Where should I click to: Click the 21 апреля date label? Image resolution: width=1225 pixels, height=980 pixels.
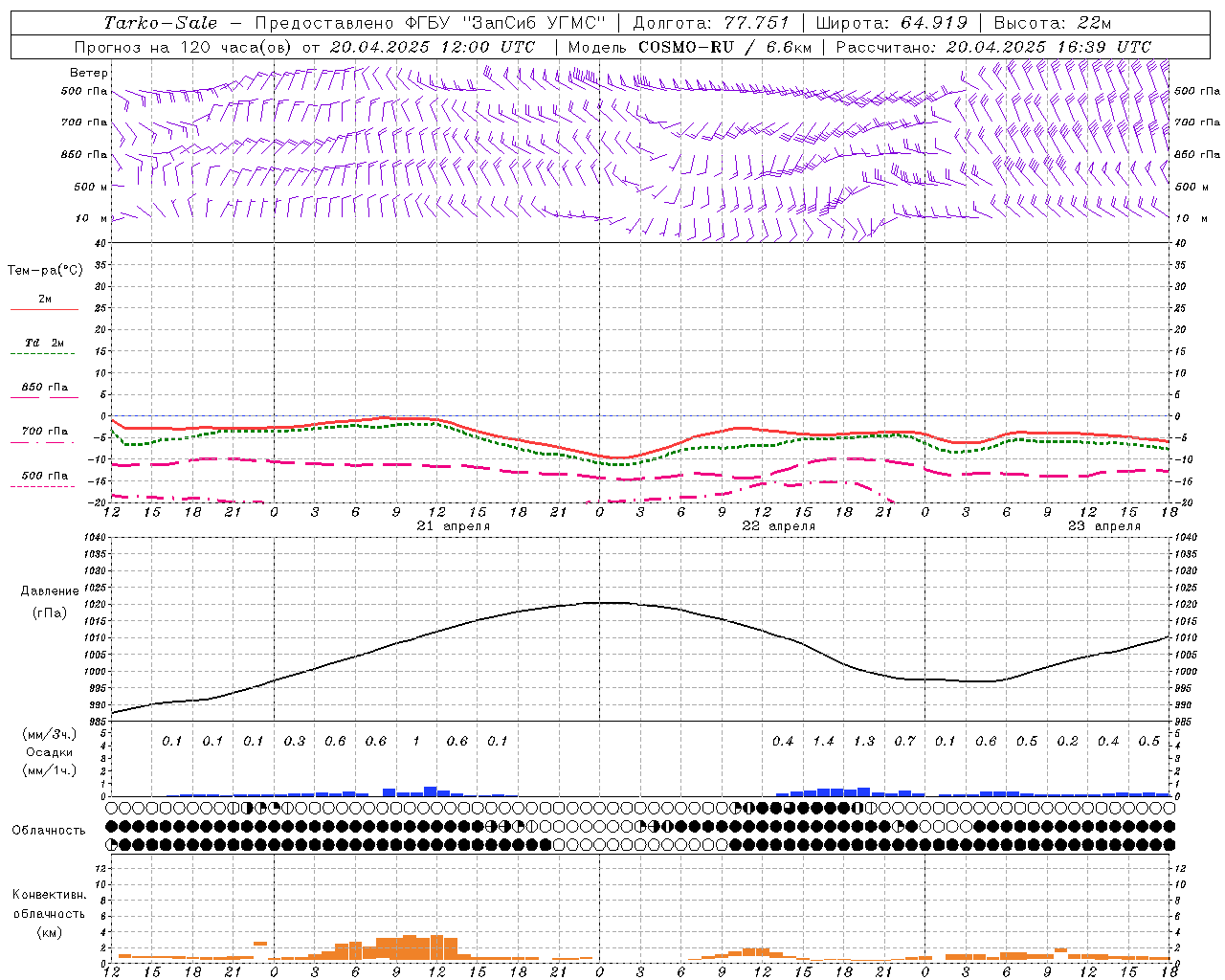454,526
